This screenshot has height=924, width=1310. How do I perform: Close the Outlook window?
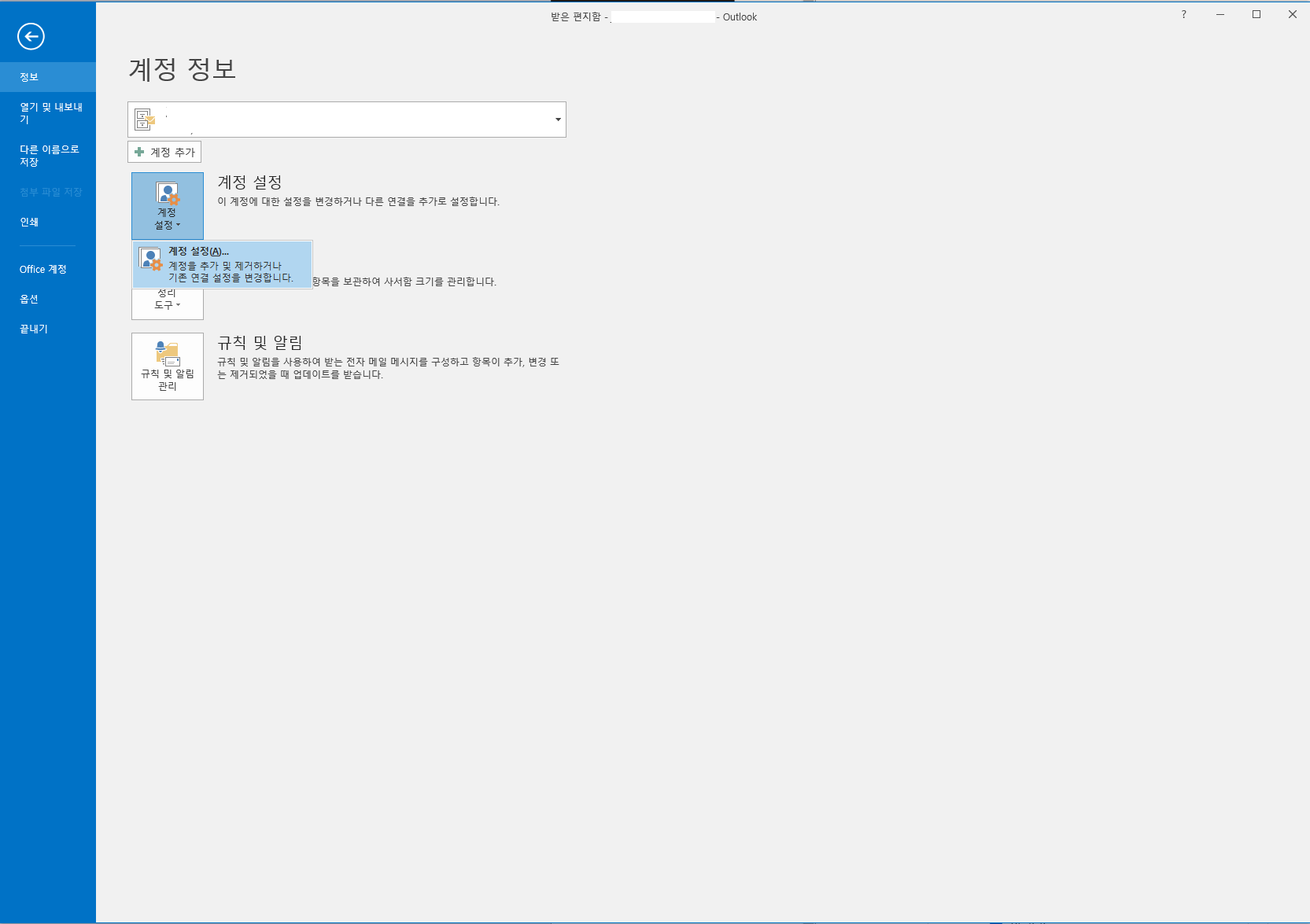(1293, 14)
